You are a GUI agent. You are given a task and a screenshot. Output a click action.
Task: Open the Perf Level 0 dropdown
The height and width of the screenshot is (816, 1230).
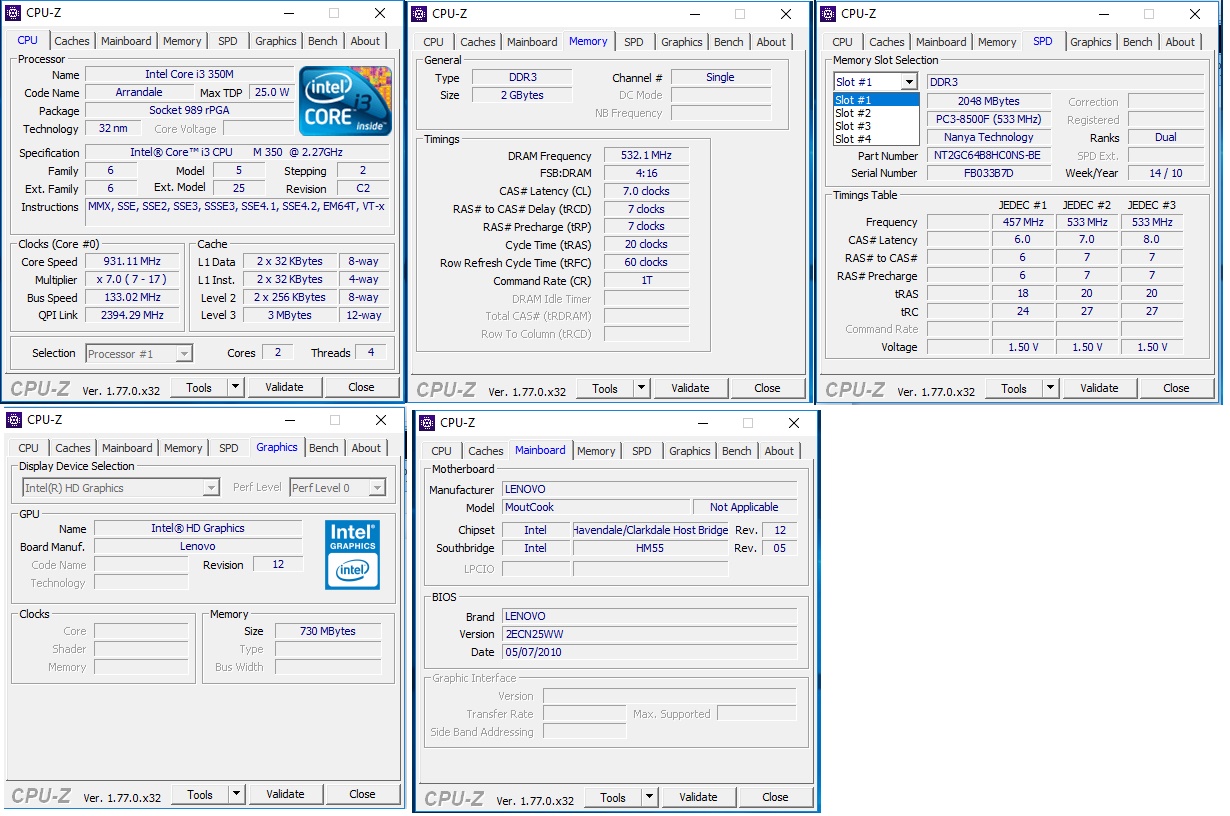[x=337, y=488]
